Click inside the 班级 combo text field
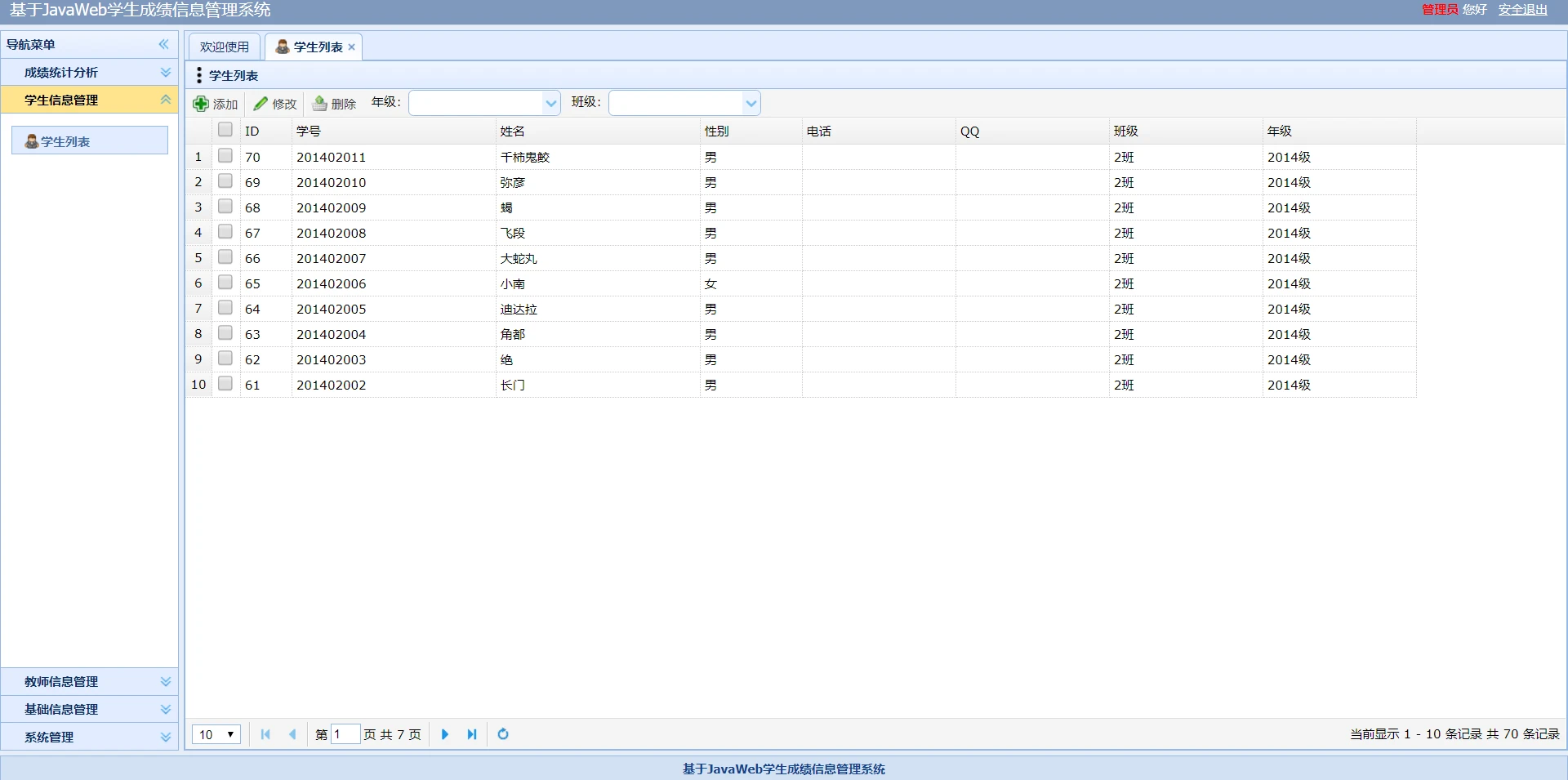Viewport: 1568px width, 780px height. (676, 103)
